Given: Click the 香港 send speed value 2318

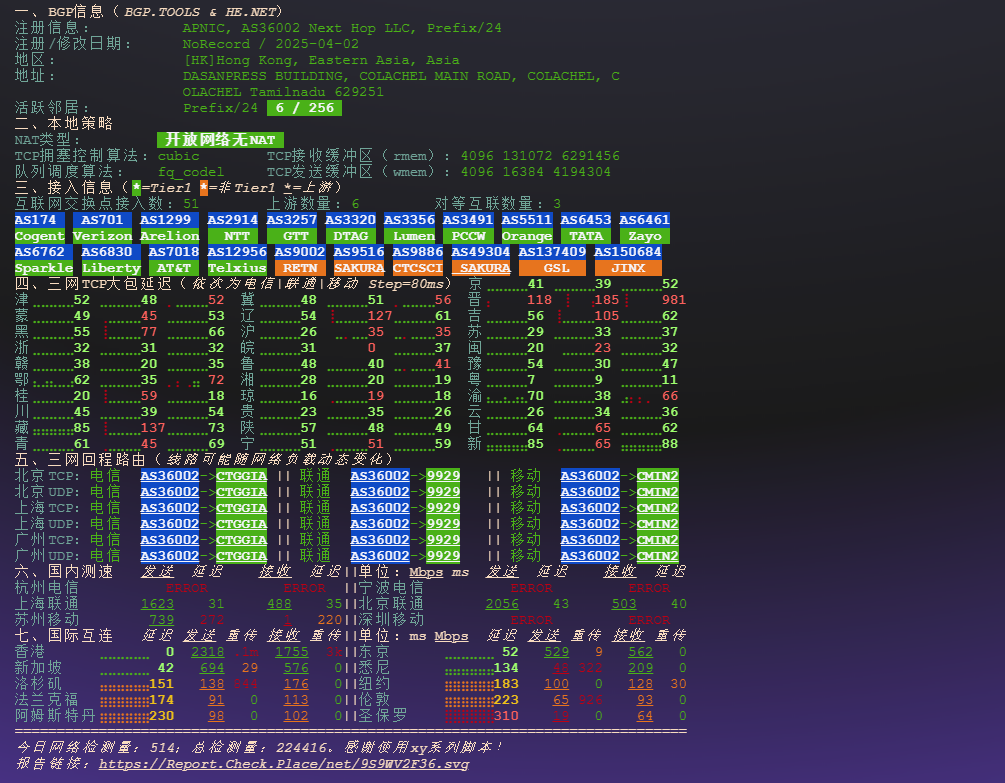Looking at the screenshot, I should 207,652.
